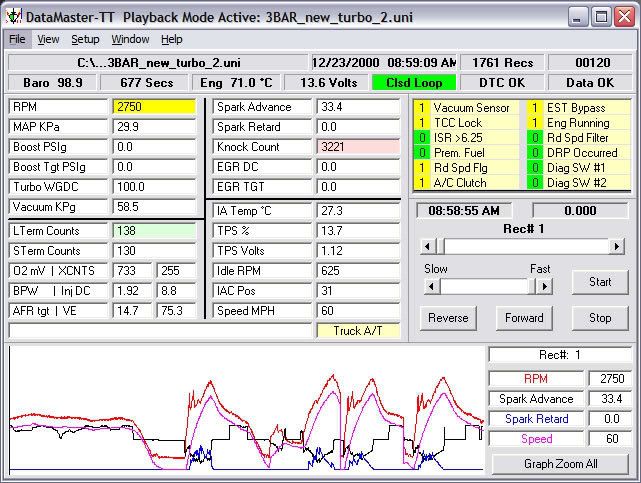
Task: Open the View menu
Action: 48,39
